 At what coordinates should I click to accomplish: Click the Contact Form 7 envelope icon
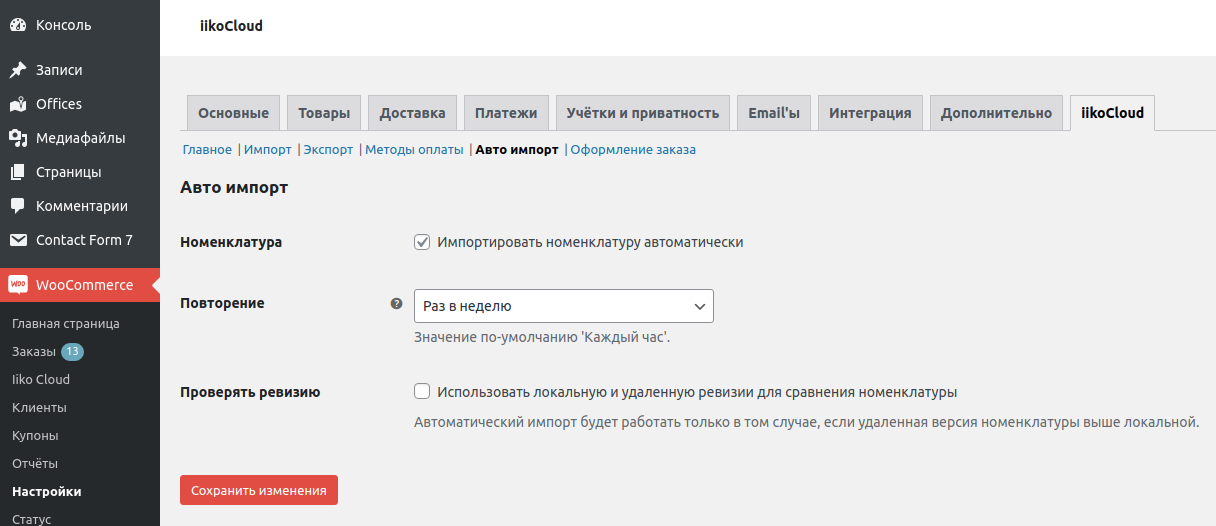(18, 240)
